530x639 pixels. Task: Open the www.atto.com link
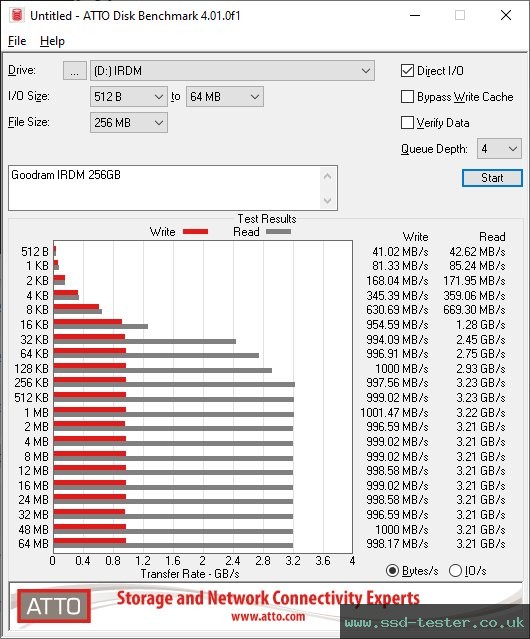pos(268,617)
